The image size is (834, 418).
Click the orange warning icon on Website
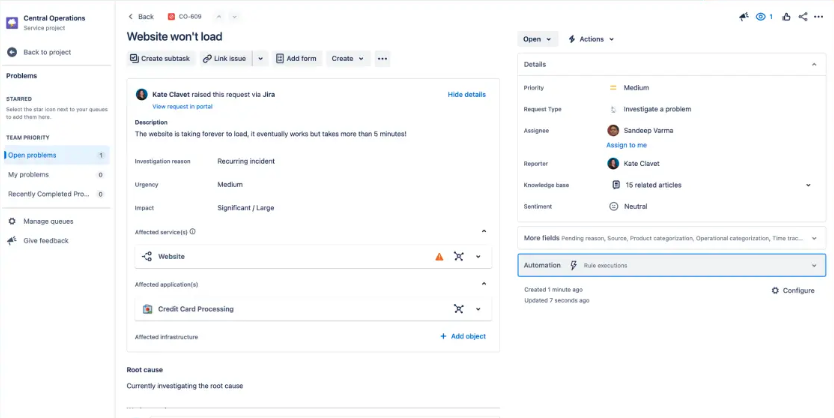point(439,256)
